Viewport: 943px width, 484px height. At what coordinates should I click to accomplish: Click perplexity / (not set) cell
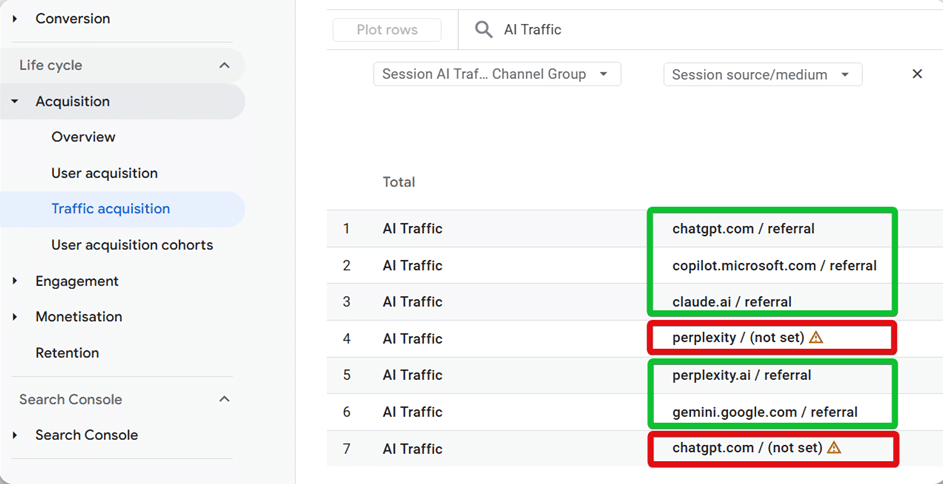click(738, 338)
